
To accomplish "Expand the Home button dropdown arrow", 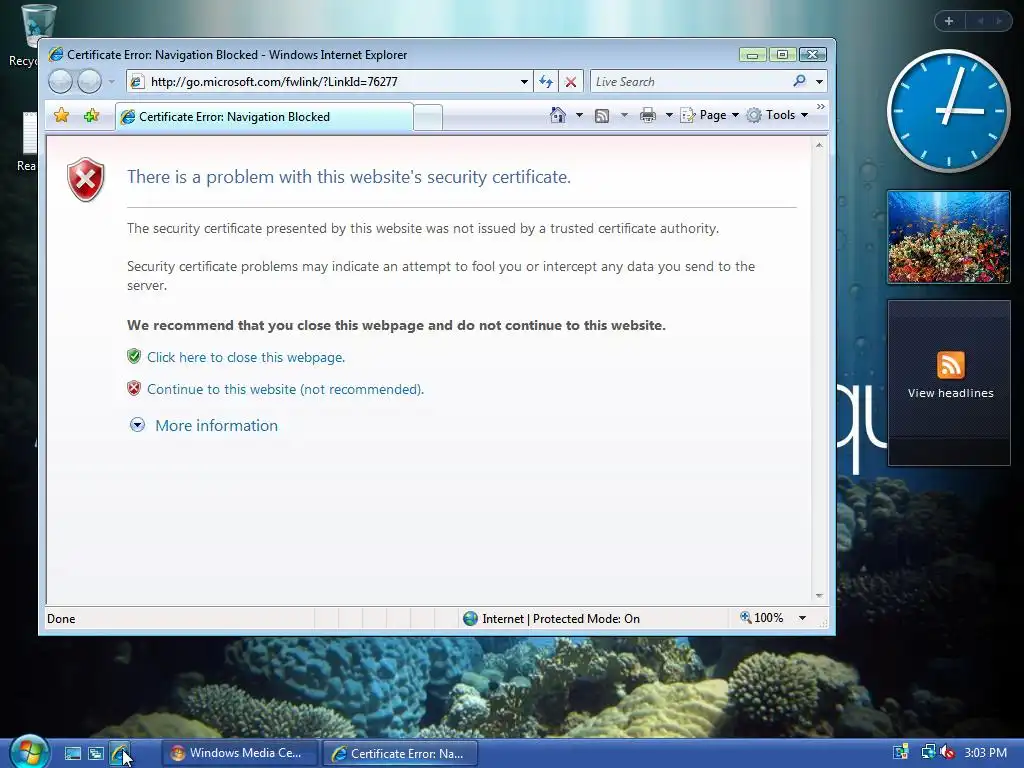I will (579, 116).
